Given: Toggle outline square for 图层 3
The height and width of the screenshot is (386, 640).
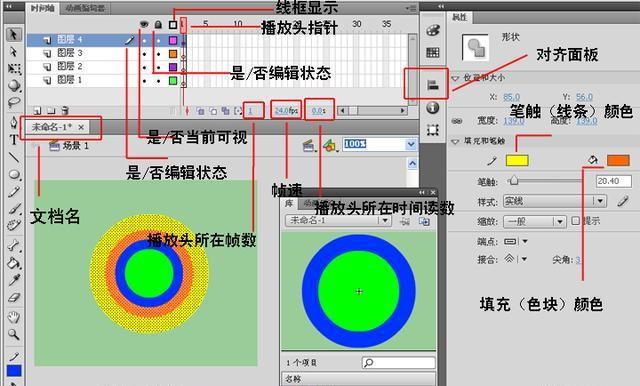Looking at the screenshot, I should pos(173,53).
